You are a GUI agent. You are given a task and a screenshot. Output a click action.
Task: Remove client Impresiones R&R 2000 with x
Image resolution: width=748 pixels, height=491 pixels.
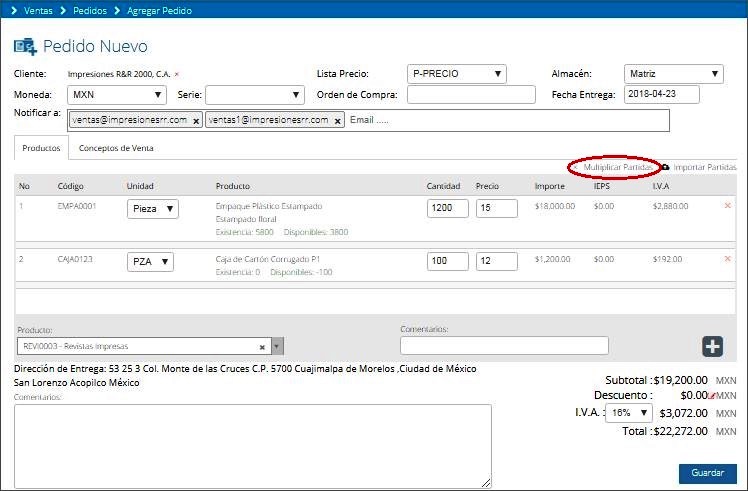177,74
